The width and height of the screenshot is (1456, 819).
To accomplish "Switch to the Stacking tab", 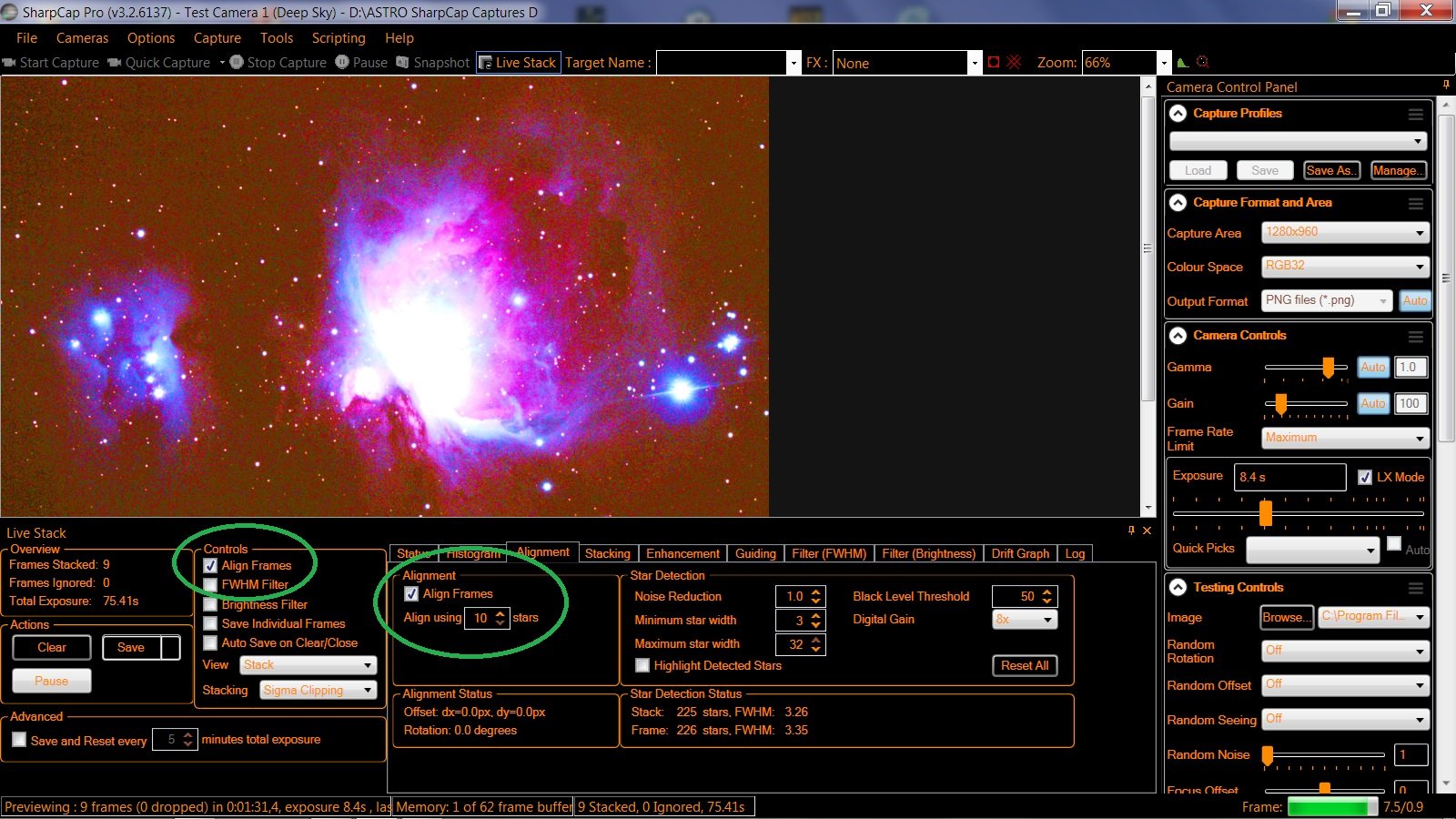I will pyautogui.click(x=608, y=553).
